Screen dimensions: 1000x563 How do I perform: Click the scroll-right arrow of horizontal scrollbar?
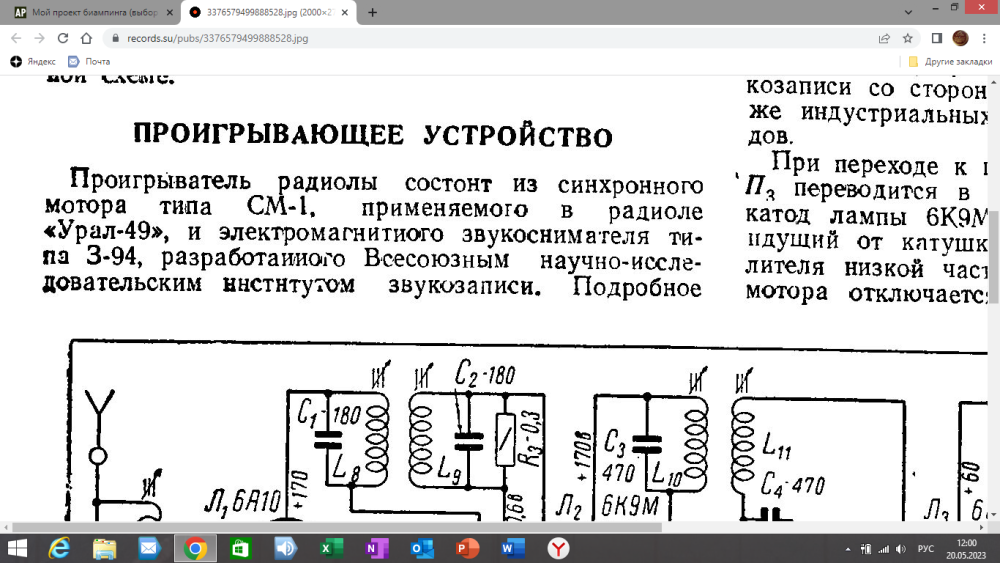pyautogui.click(x=982, y=527)
